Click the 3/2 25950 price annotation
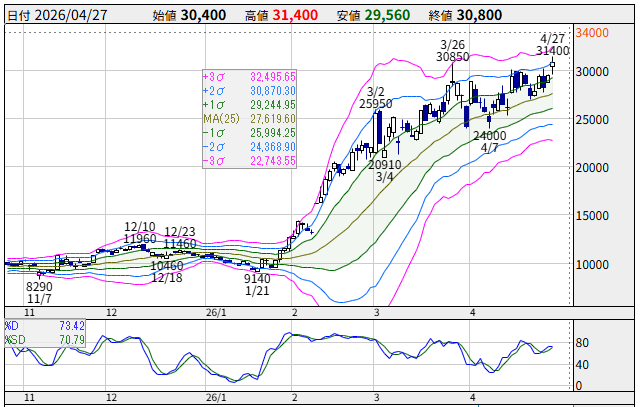Image resolution: width=640 pixels, height=407 pixels. (x=375, y=97)
